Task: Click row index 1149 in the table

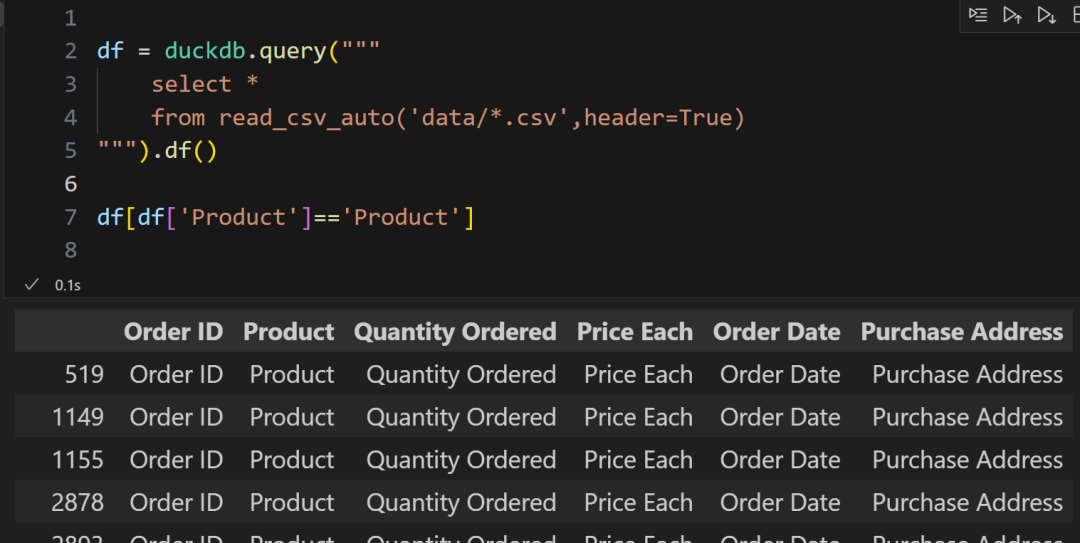Action: 78,417
